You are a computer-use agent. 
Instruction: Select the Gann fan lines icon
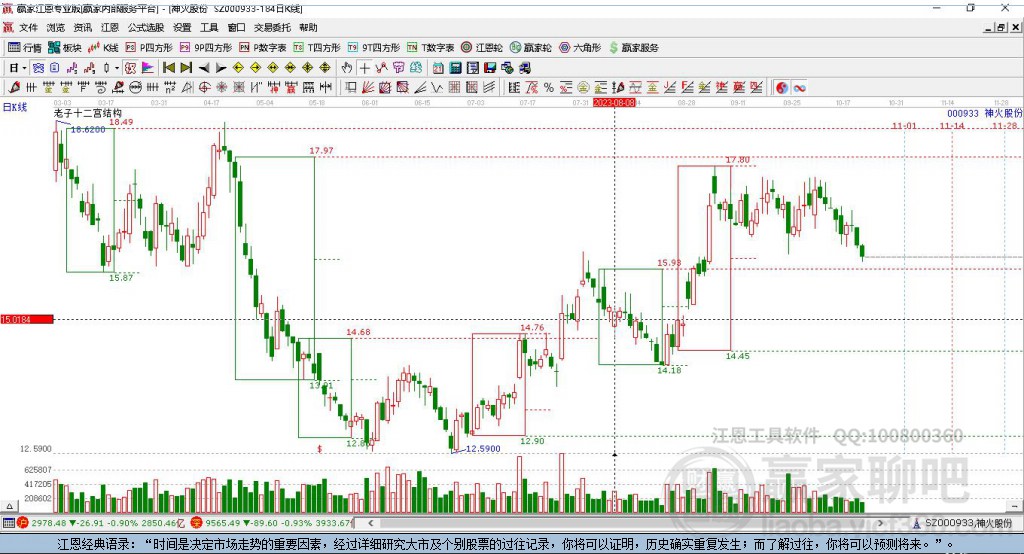pyautogui.click(x=368, y=88)
